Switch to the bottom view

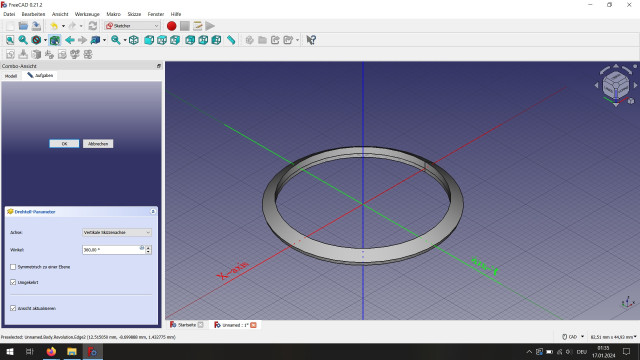click(203, 40)
